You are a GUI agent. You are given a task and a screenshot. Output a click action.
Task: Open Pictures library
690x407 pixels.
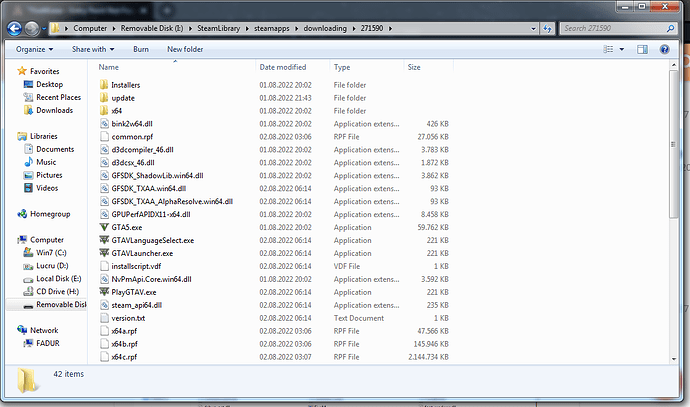49,175
